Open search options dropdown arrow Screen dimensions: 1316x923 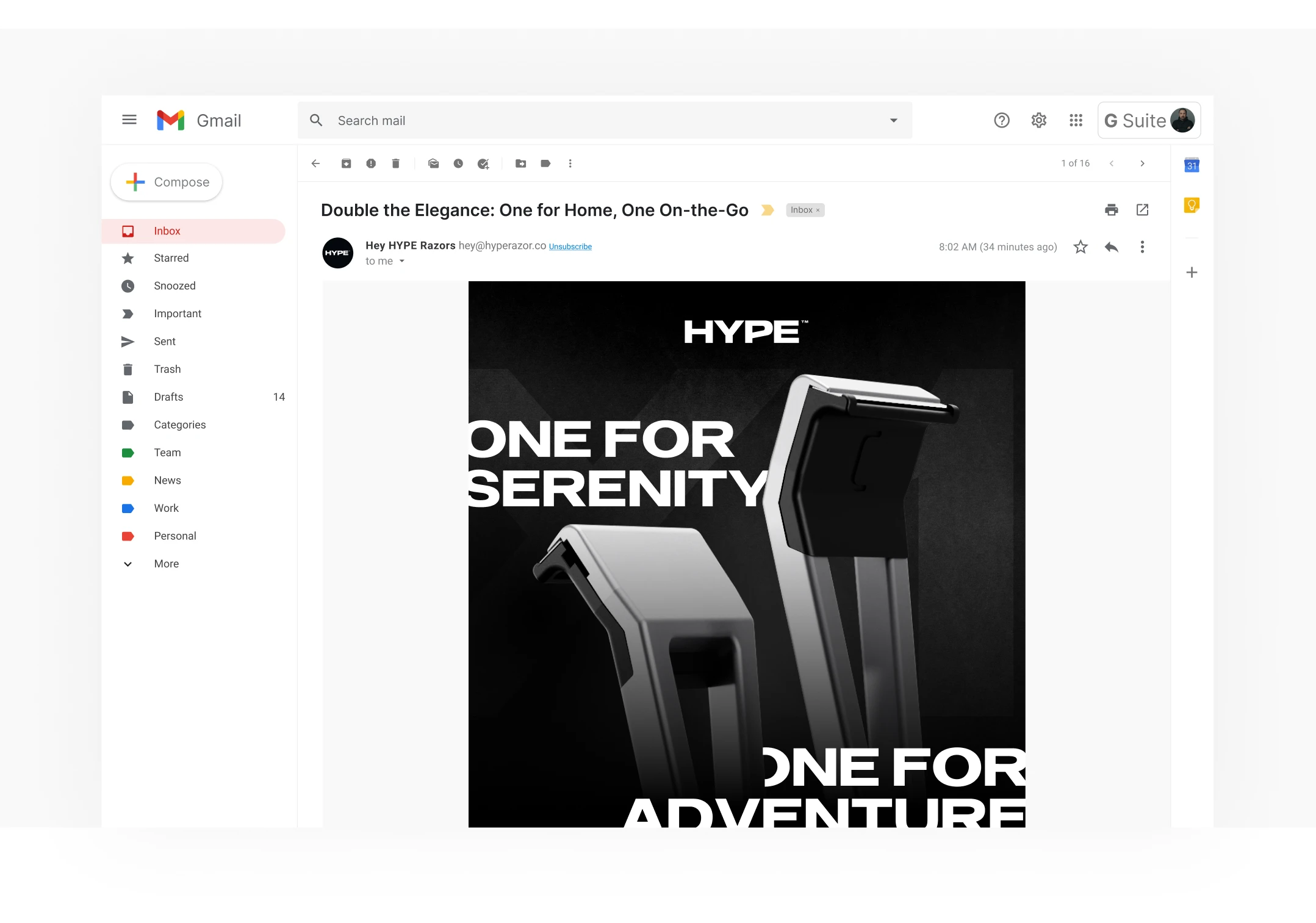pos(894,121)
